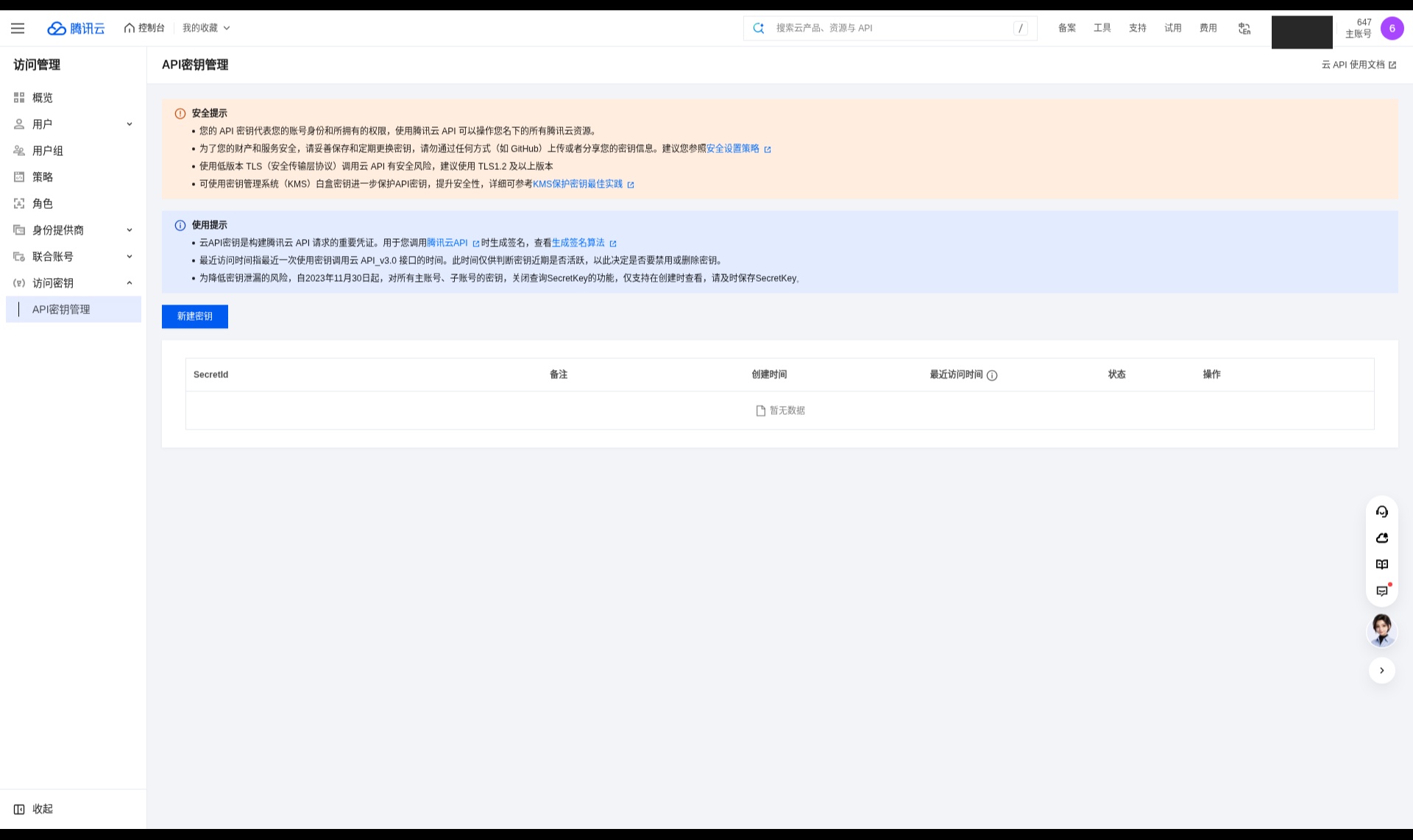Open 支持 in top navigation
This screenshot has width=1413, height=840.
pyautogui.click(x=1138, y=28)
